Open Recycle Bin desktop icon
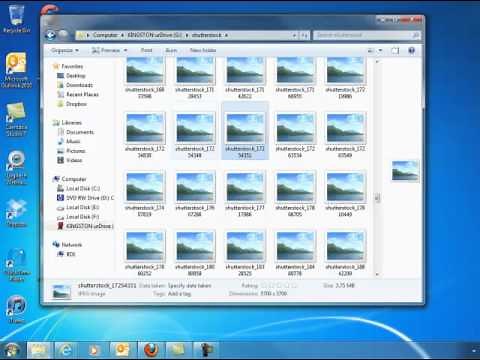The height and width of the screenshot is (360, 480). (x=16, y=19)
